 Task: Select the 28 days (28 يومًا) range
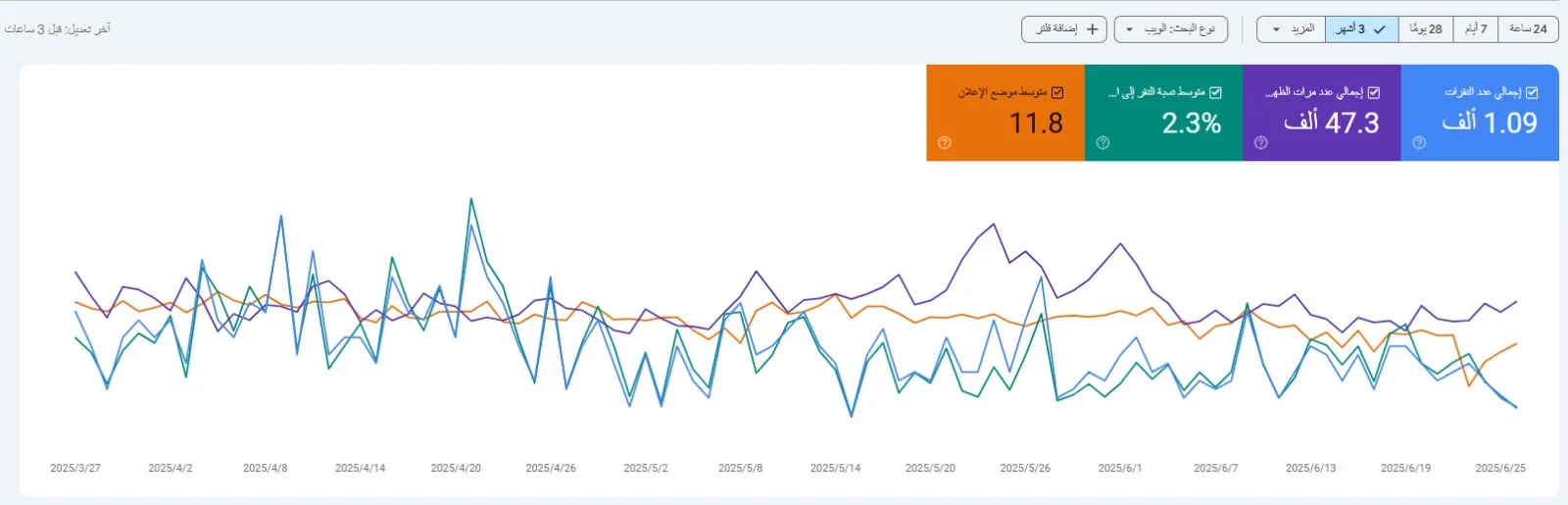pos(1426,29)
